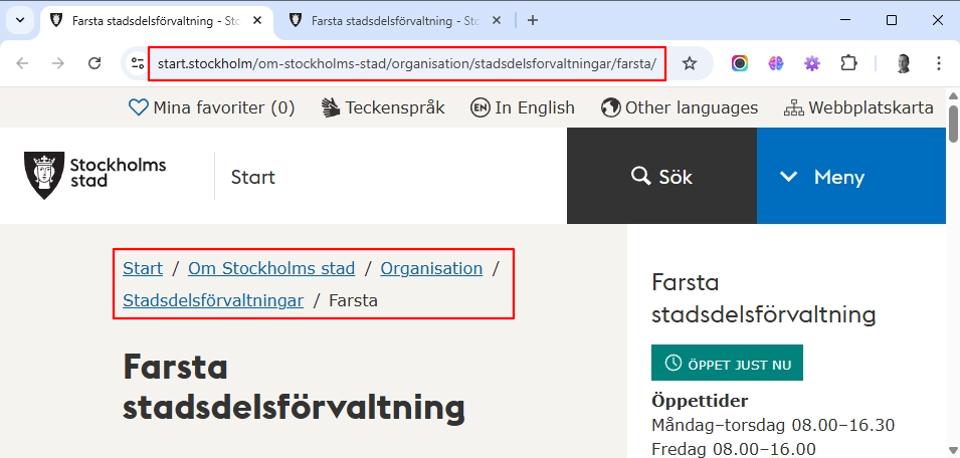
Task: Open a new browser tab
Action: click(x=533, y=20)
